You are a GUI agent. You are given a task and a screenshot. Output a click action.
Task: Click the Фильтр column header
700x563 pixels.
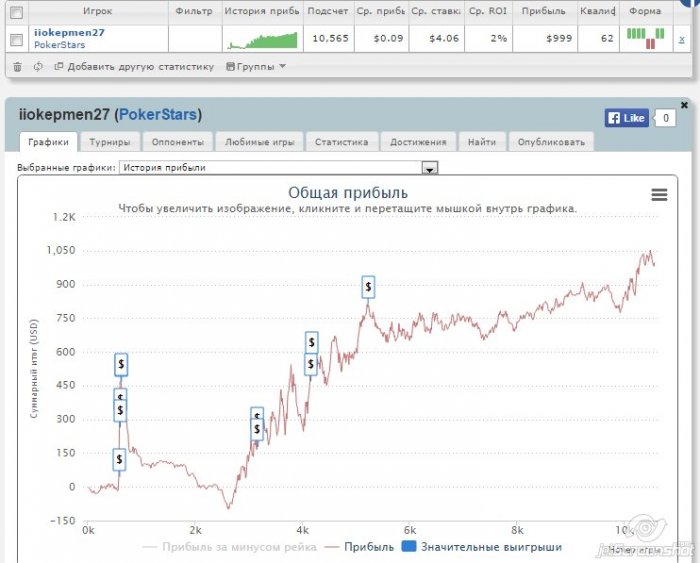(x=194, y=11)
